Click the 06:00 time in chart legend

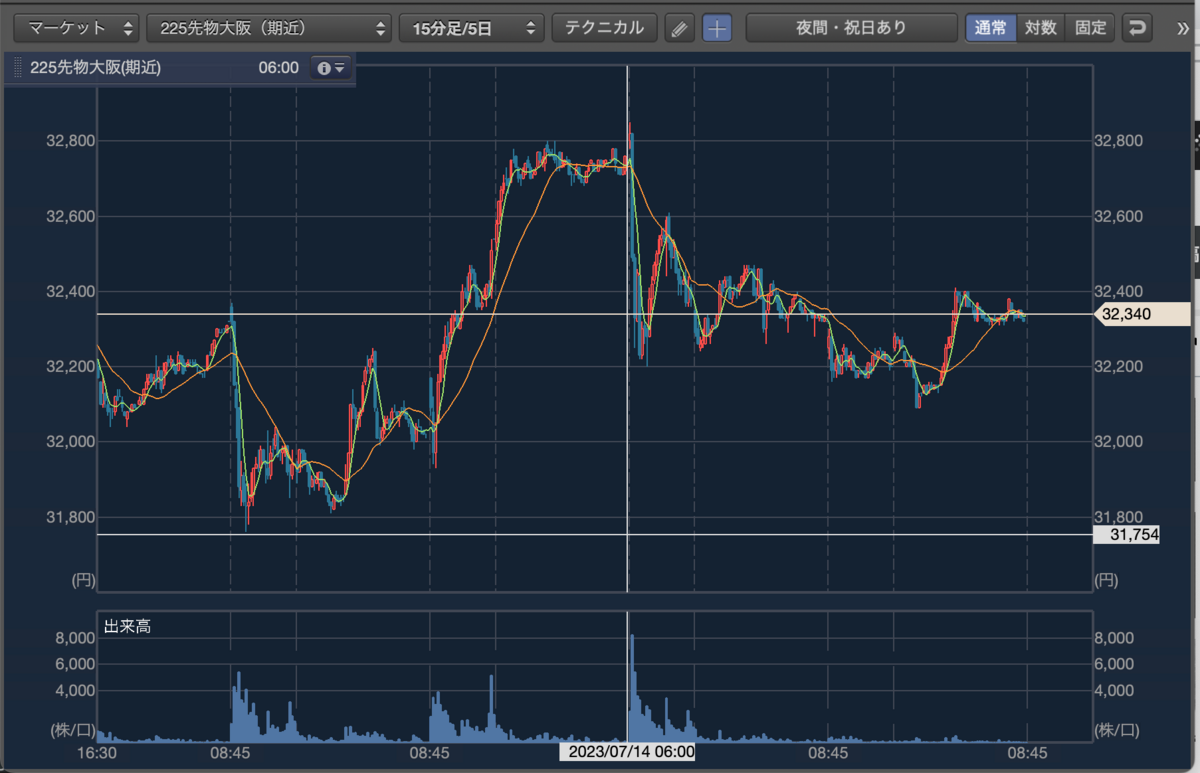coord(278,68)
